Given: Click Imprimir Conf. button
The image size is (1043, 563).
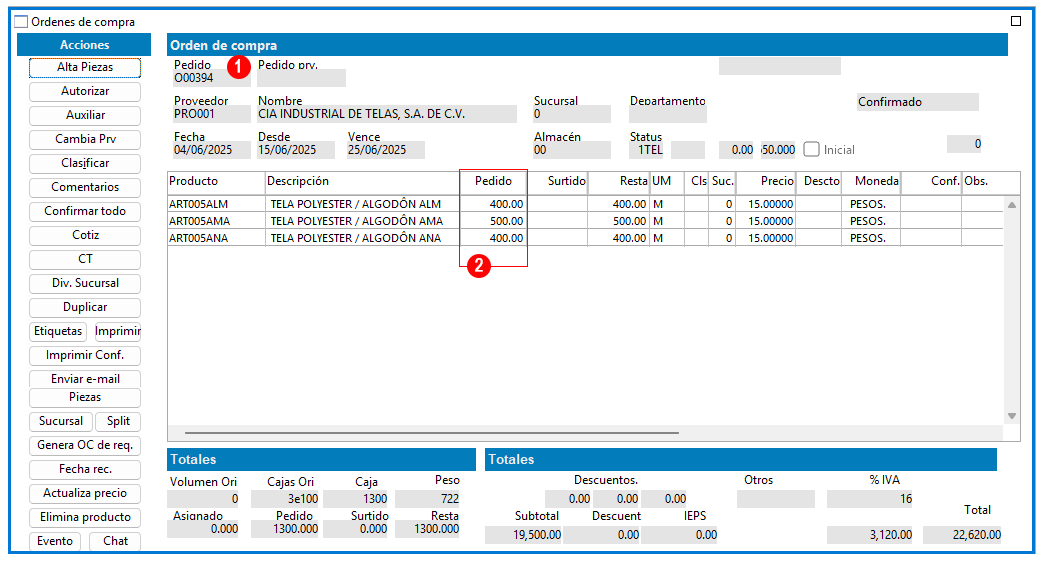Looking at the screenshot, I should (x=84, y=355).
